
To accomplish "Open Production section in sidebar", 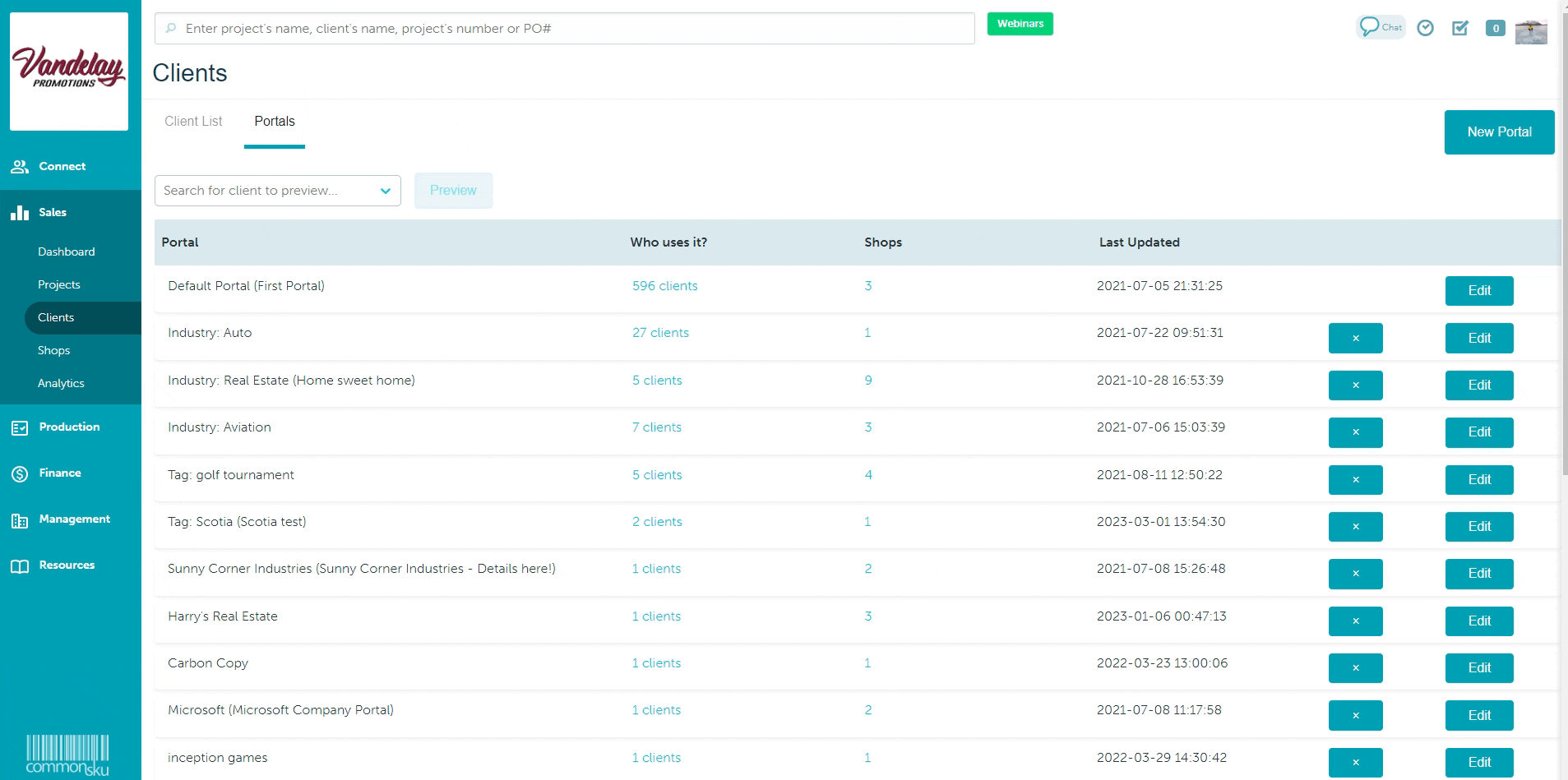I will tap(69, 427).
